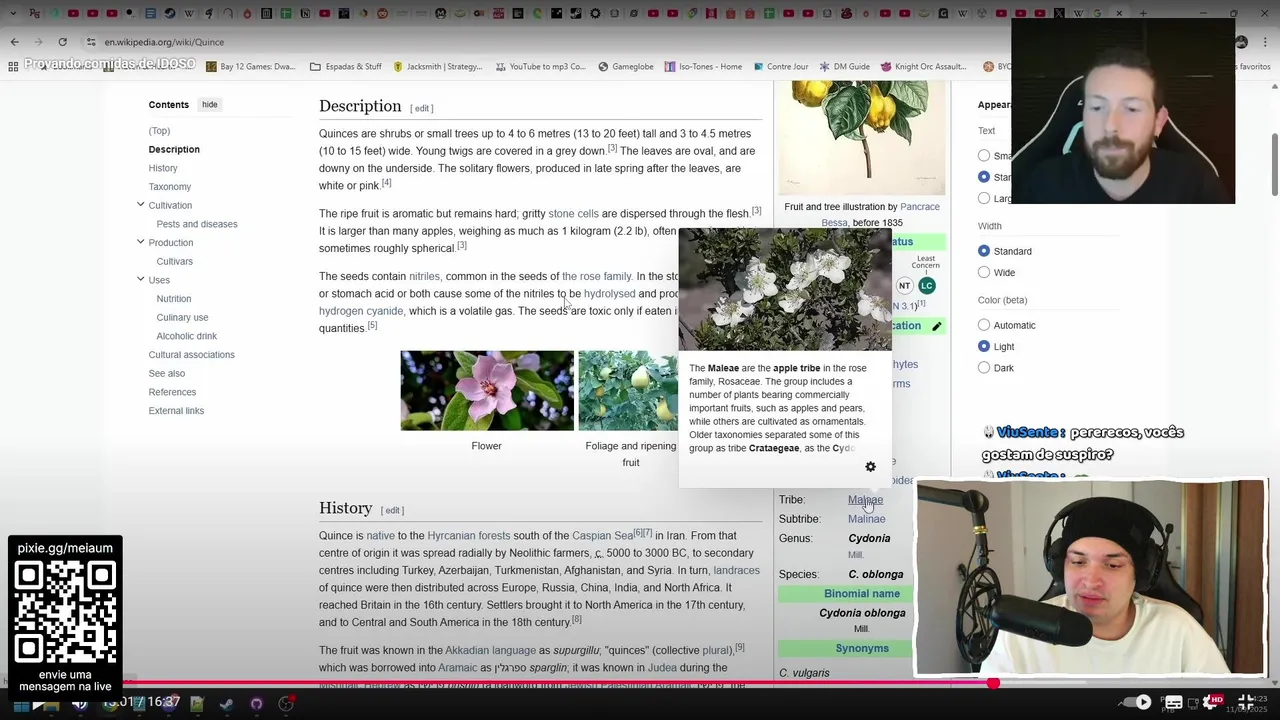Open the Pancrace Bessa link

(880, 215)
